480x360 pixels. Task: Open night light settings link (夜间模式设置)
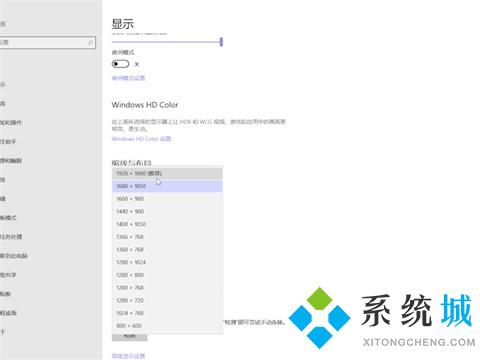coord(128,78)
